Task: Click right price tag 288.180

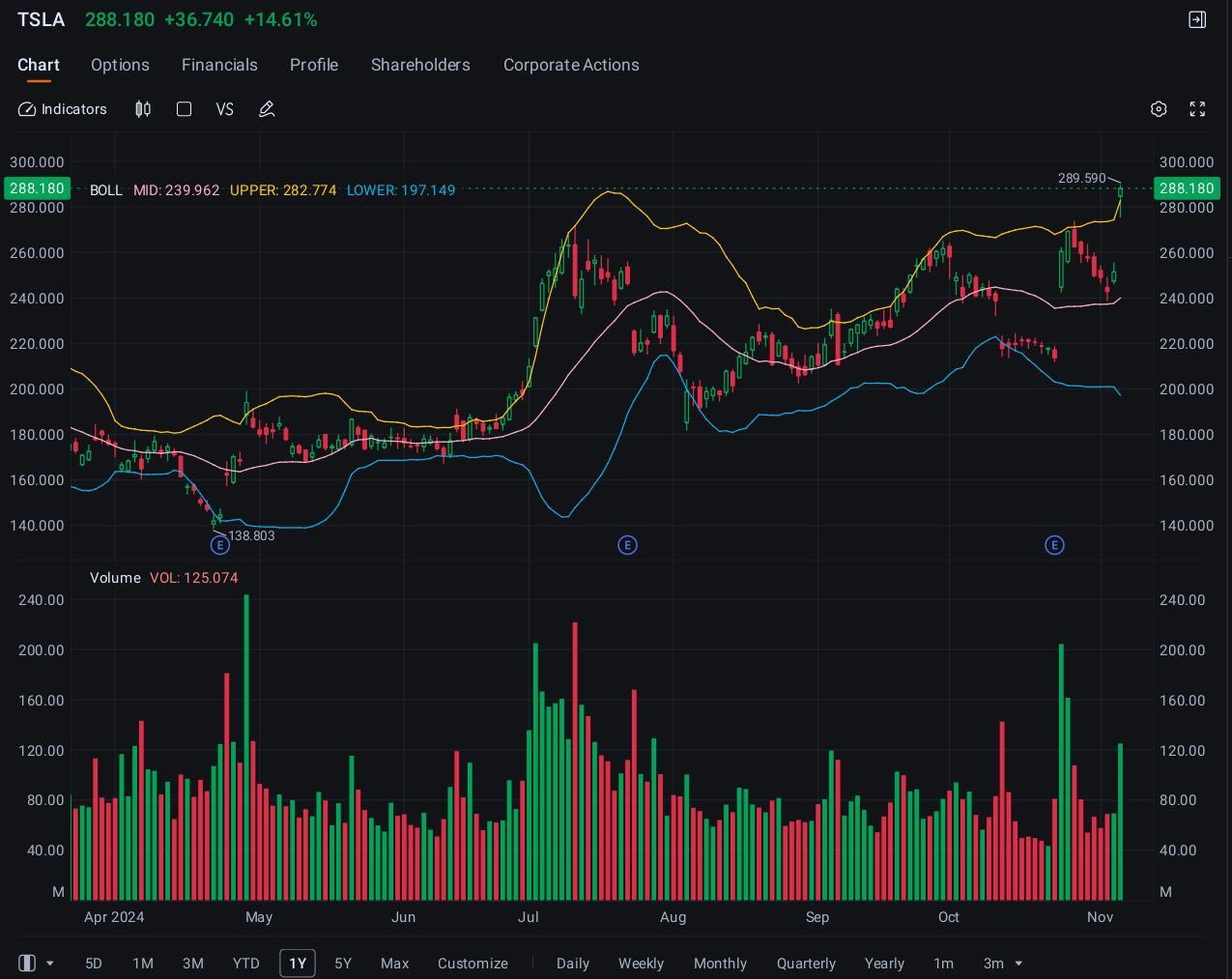Action: click(1187, 188)
